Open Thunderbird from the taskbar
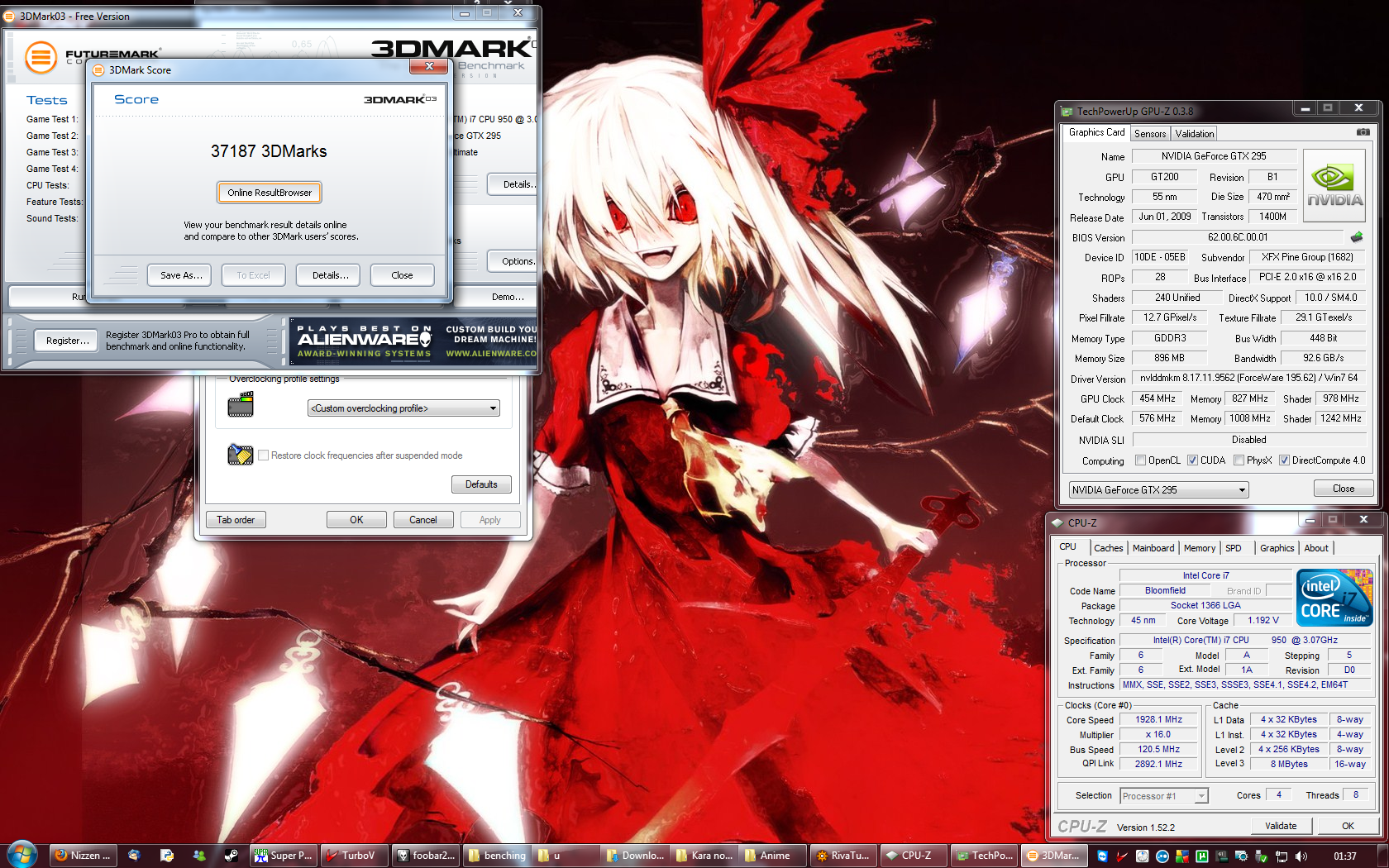Viewport: 1389px width, 868px height. pyautogui.click(x=134, y=856)
